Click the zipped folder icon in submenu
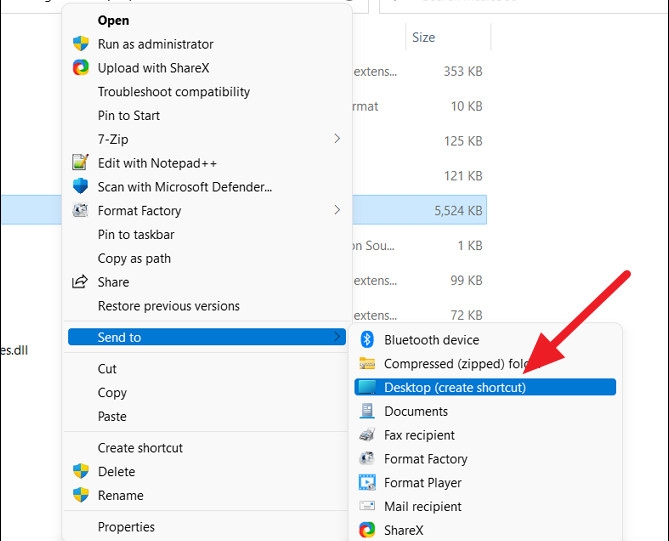This screenshot has width=669, height=541. click(367, 364)
